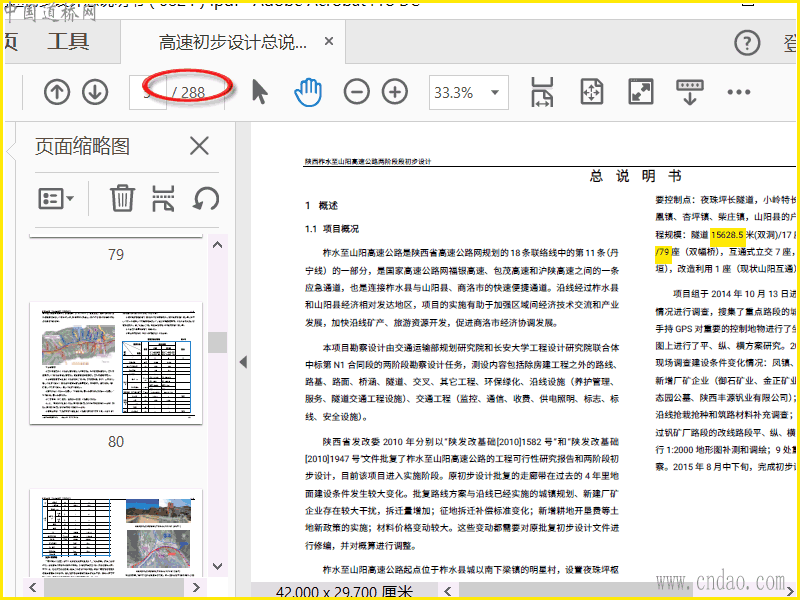The width and height of the screenshot is (800, 600).
Task: Switch to the 工具 tab
Action: [x=68, y=42]
